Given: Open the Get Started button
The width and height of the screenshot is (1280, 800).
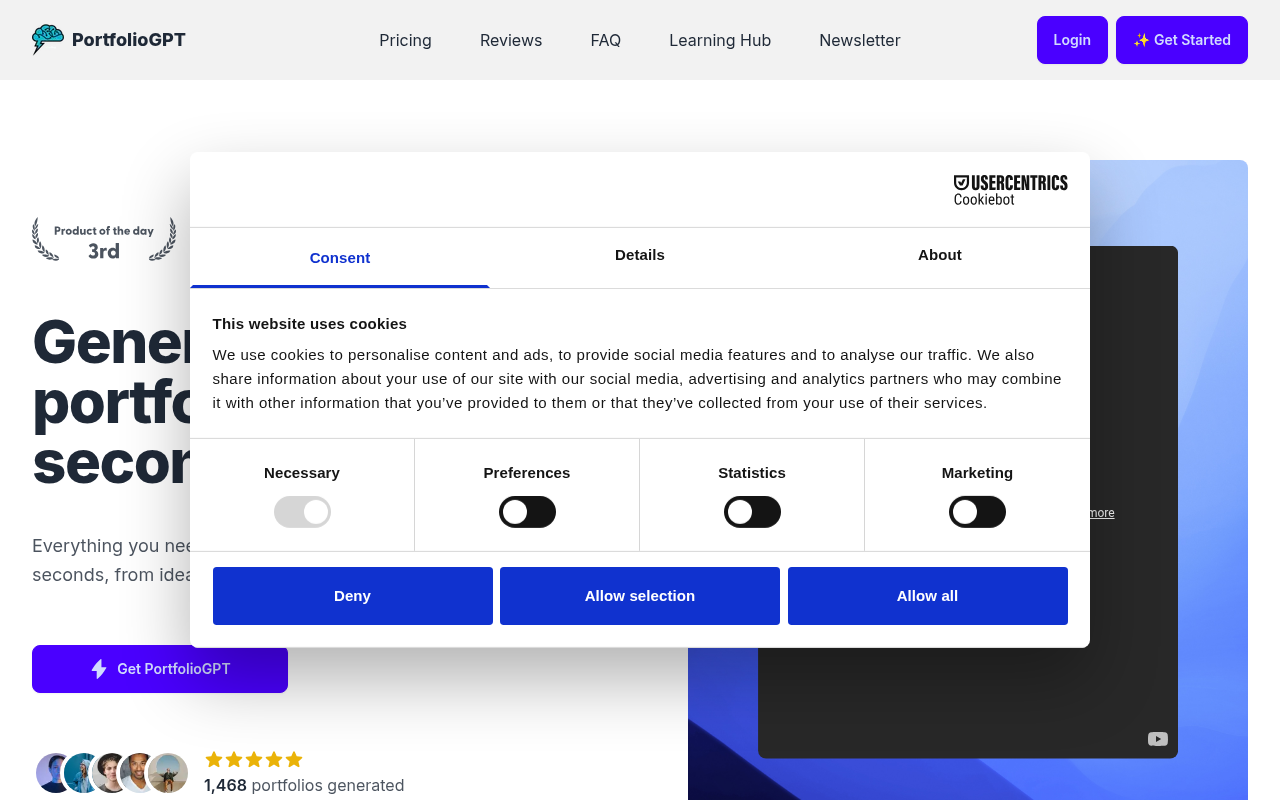Looking at the screenshot, I should tap(1181, 39).
